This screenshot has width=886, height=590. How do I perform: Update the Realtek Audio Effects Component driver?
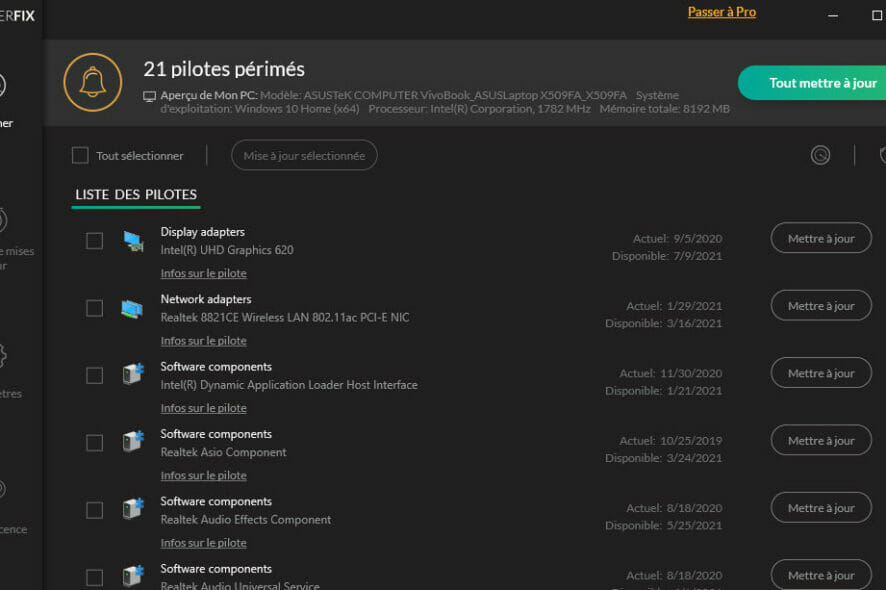click(821, 507)
